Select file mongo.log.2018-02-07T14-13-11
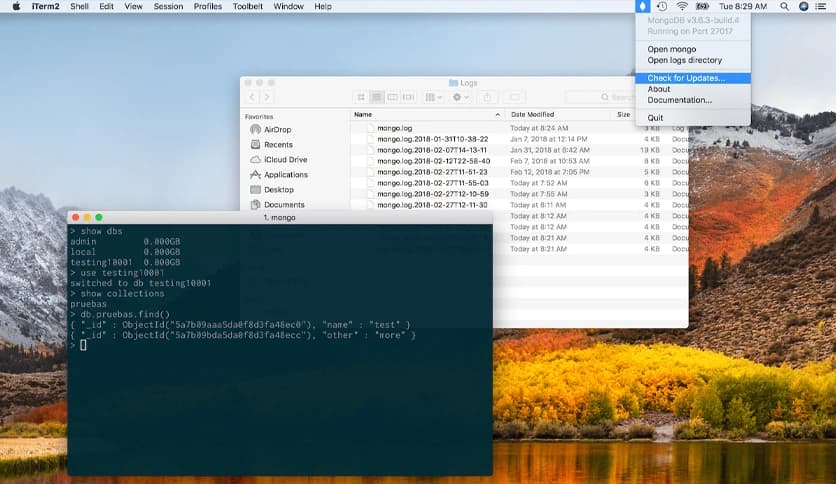 (x=519, y=150)
